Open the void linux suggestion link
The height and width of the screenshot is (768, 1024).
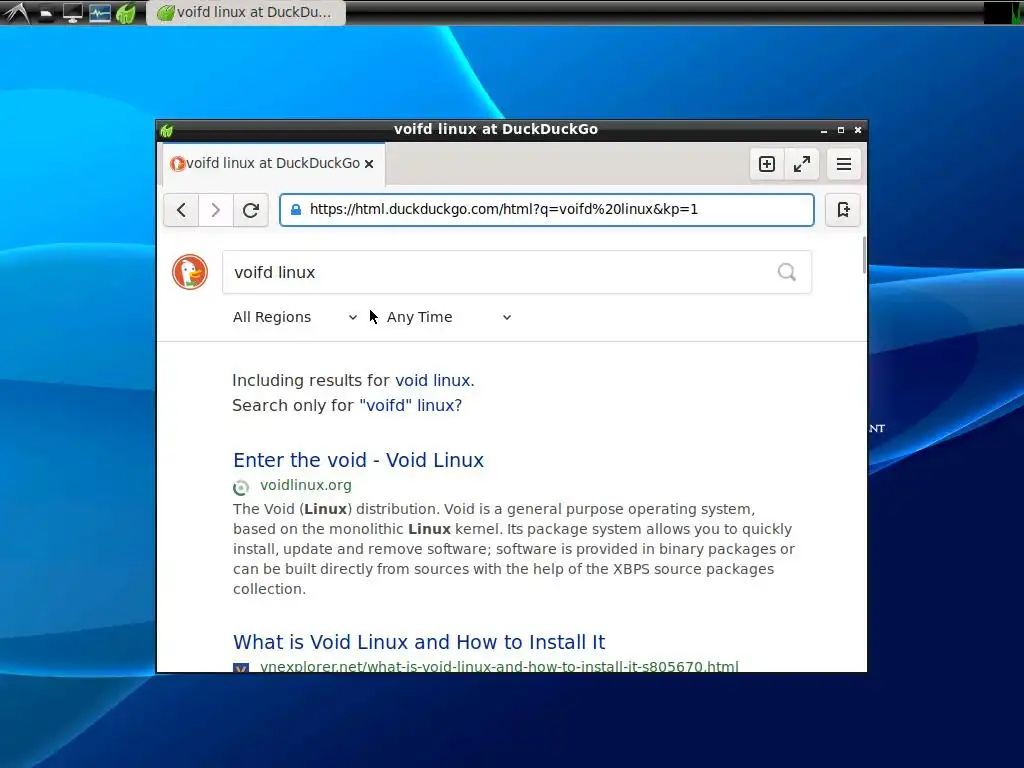(x=433, y=381)
